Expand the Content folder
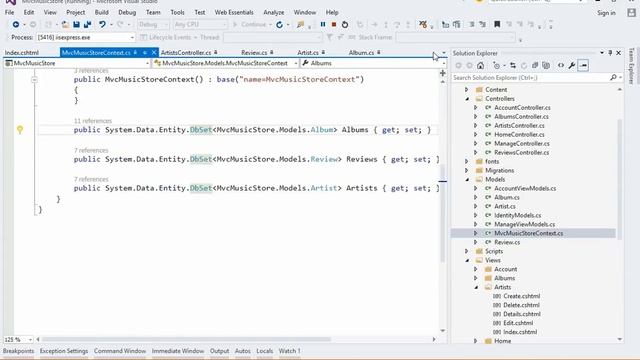 tap(467, 90)
